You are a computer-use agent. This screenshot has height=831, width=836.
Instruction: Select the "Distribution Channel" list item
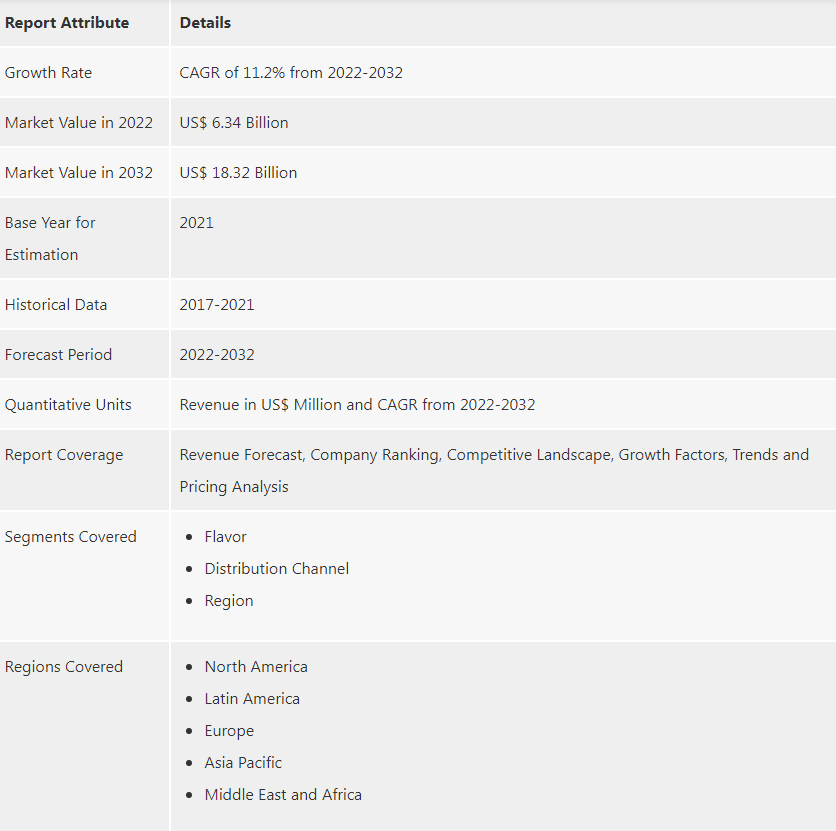(x=277, y=568)
